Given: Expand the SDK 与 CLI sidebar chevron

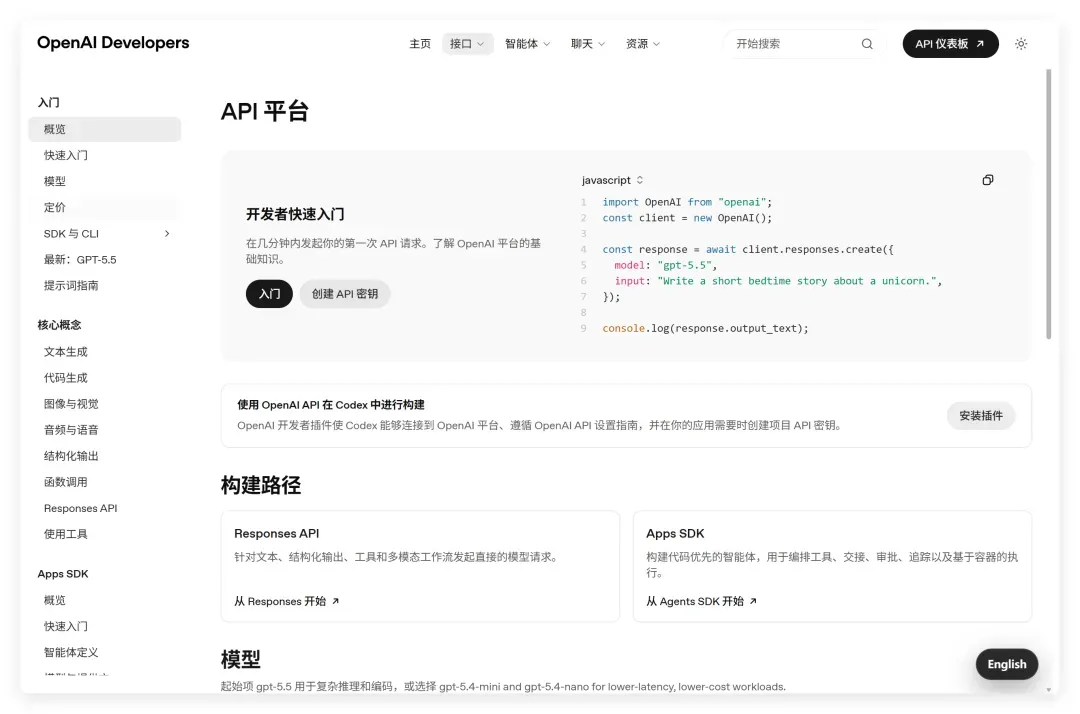Looking at the screenshot, I should tap(167, 234).
